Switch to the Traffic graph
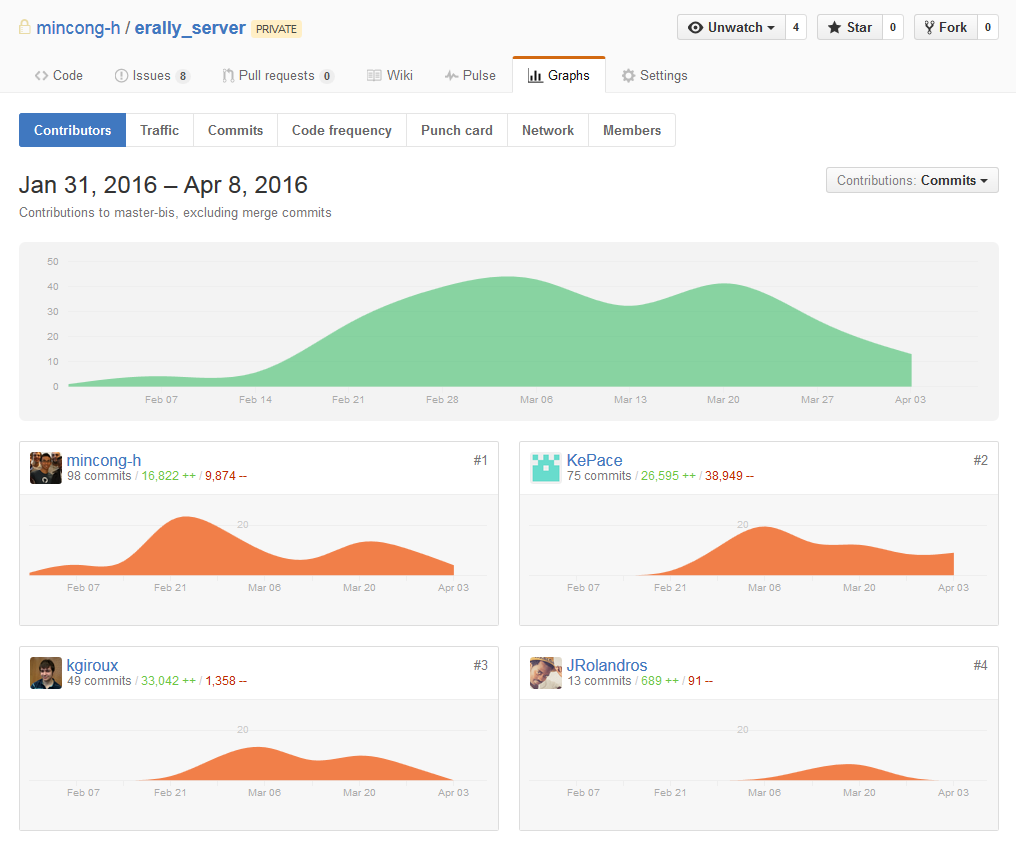 click(x=159, y=130)
